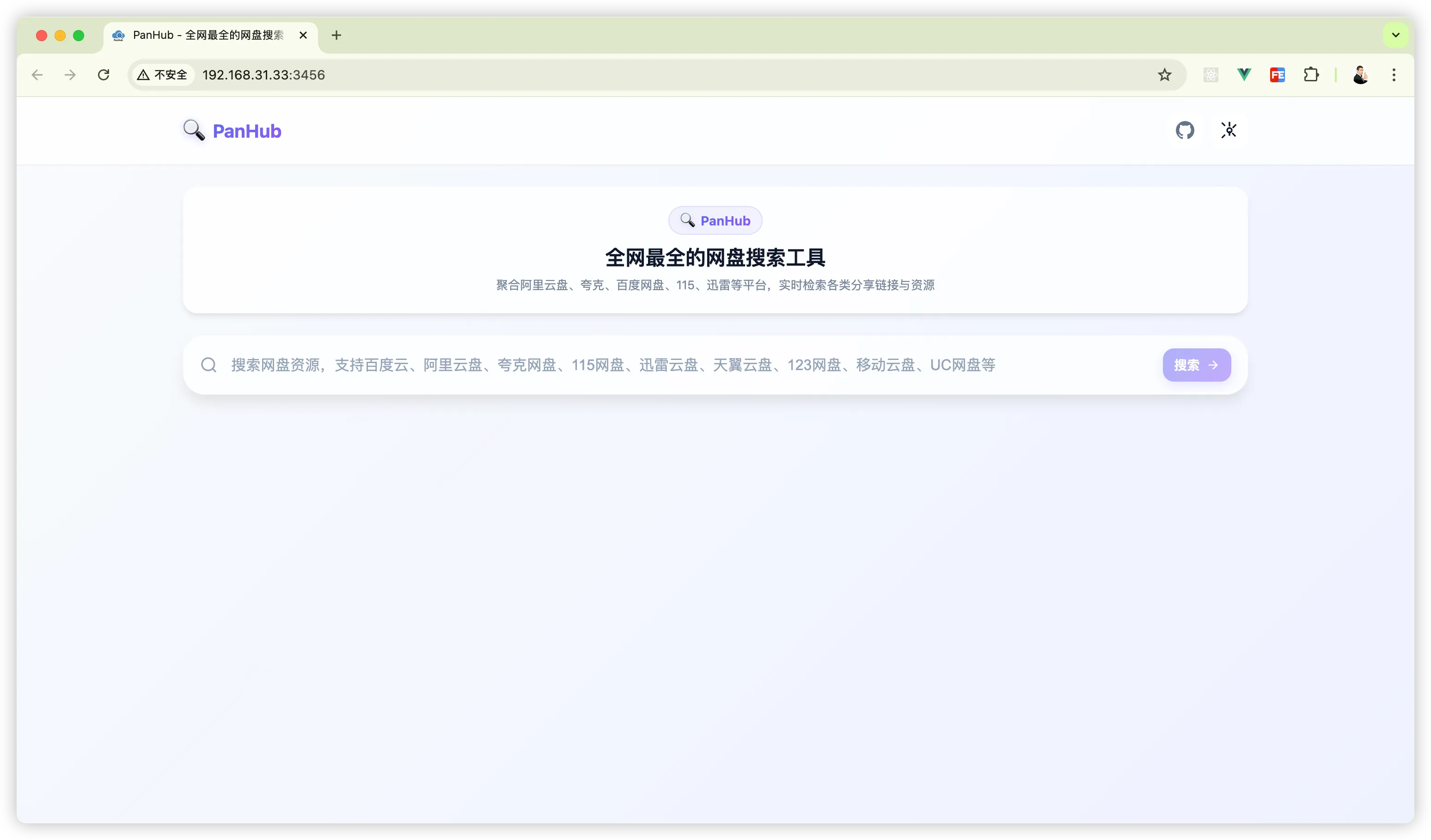
Task: Bookmark this page with the star icon
Action: 1165,75
